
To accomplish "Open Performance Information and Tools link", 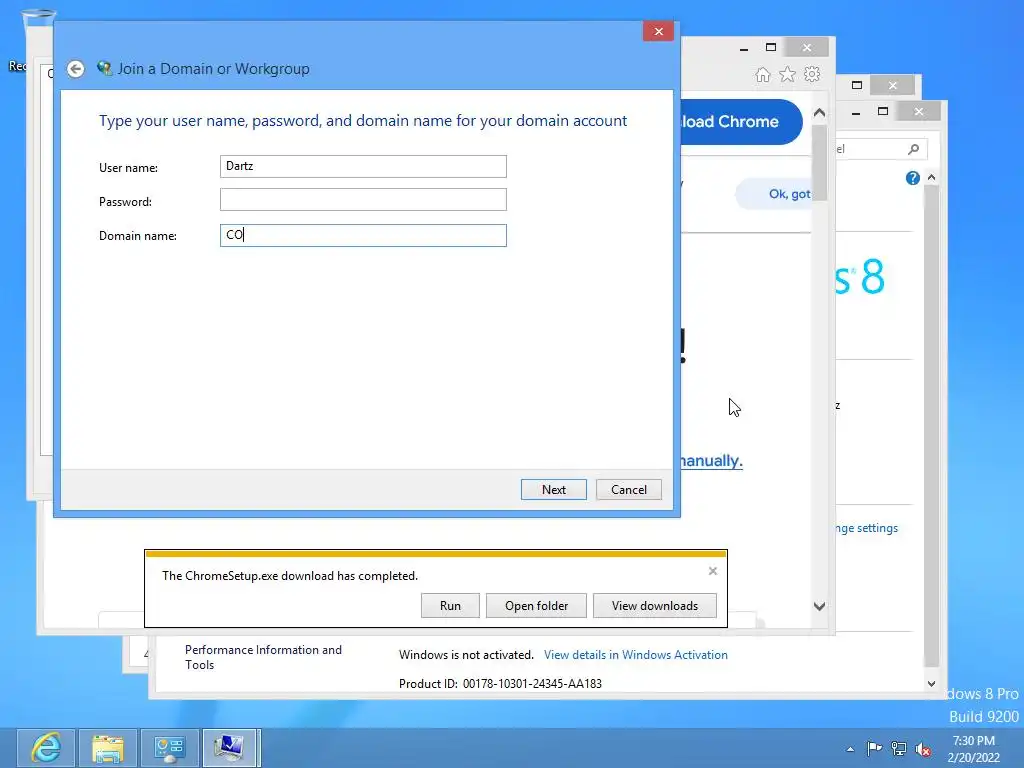I will coord(263,657).
